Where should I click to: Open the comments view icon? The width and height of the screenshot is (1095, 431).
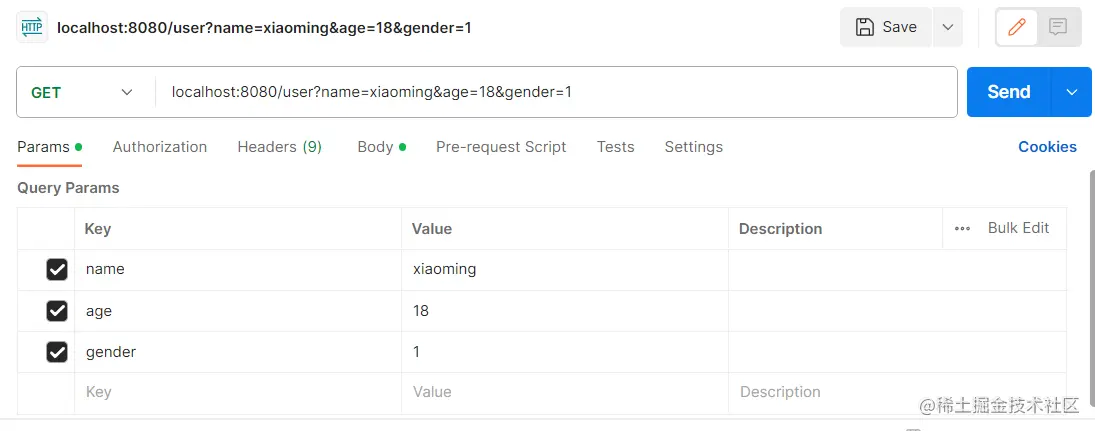[x=1058, y=27]
